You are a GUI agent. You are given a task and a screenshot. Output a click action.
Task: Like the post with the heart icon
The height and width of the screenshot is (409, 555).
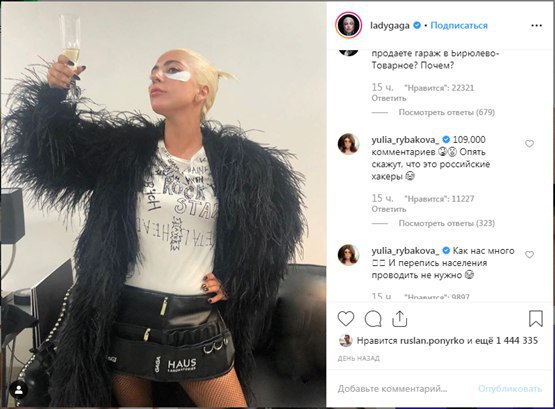346,319
